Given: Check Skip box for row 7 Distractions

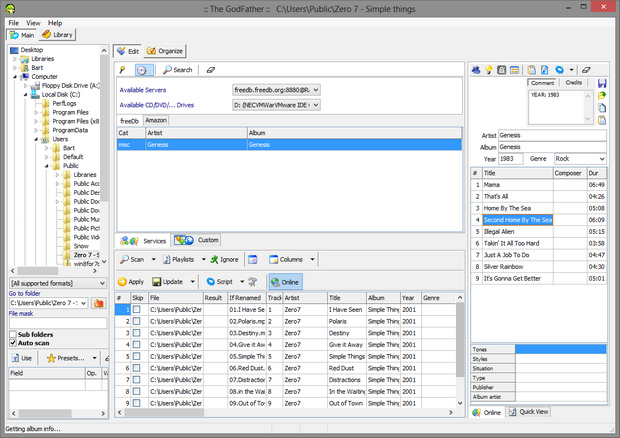Looking at the screenshot, I should click(136, 379).
